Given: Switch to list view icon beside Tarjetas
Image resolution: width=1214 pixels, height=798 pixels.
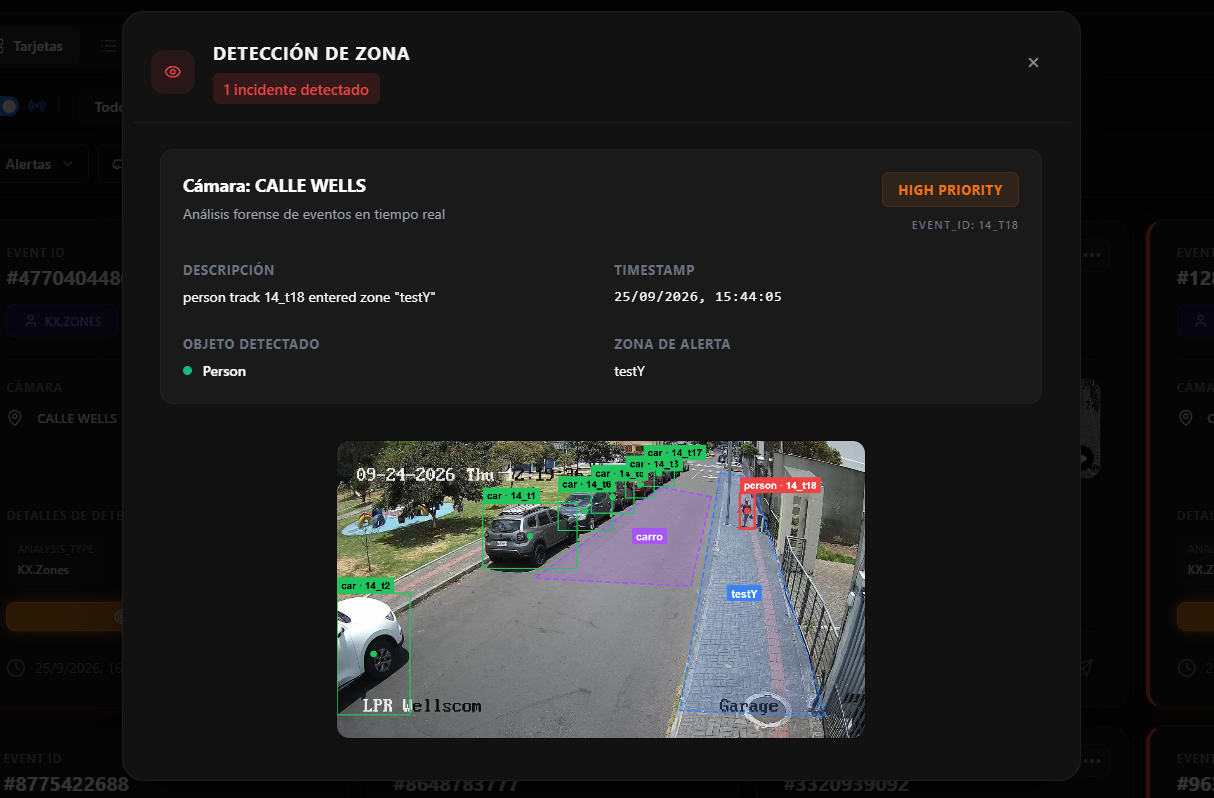Looking at the screenshot, I should (x=109, y=46).
